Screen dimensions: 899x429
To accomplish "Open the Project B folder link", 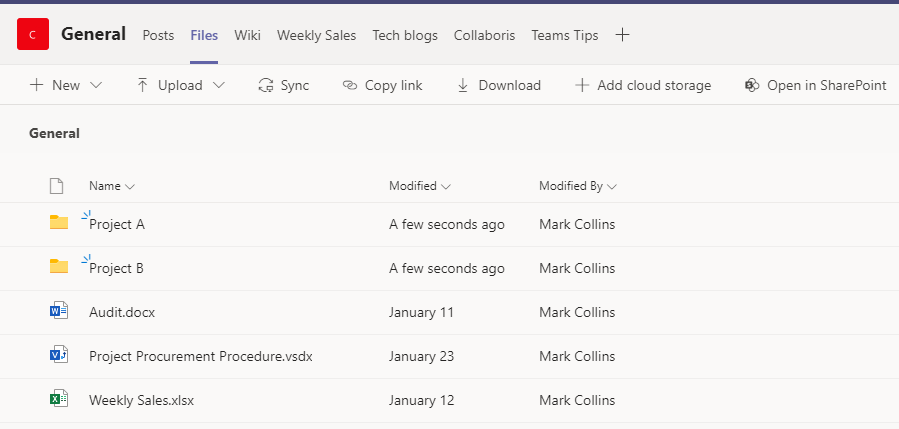I will (x=116, y=268).
